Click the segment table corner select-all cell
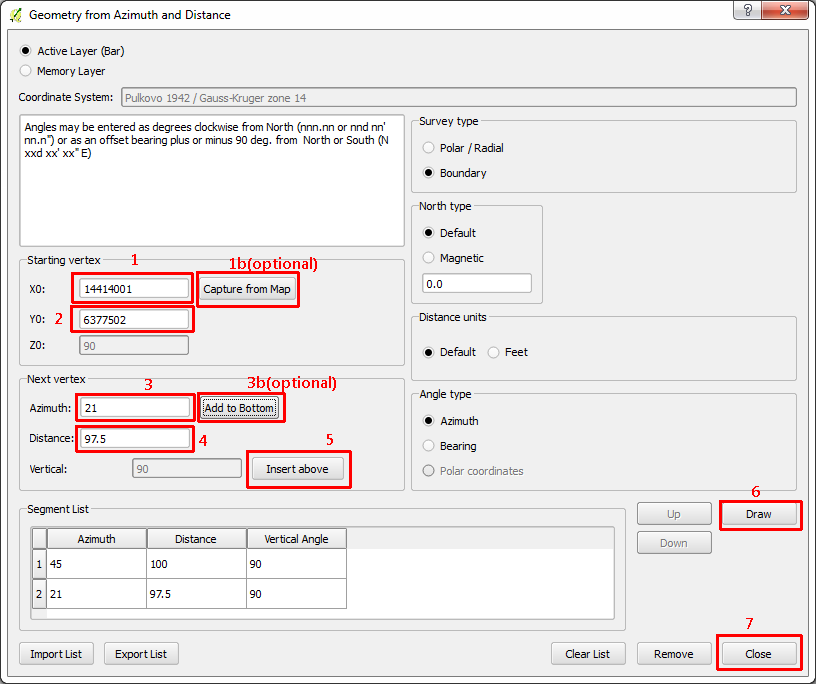This screenshot has height=684, width=816. pyautogui.click(x=39, y=539)
